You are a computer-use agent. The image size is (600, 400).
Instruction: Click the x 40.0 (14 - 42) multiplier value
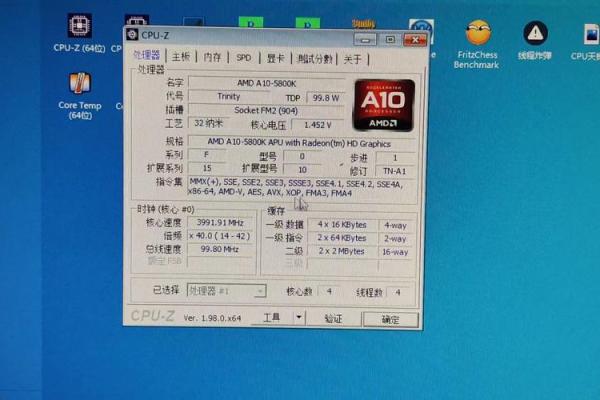point(220,236)
